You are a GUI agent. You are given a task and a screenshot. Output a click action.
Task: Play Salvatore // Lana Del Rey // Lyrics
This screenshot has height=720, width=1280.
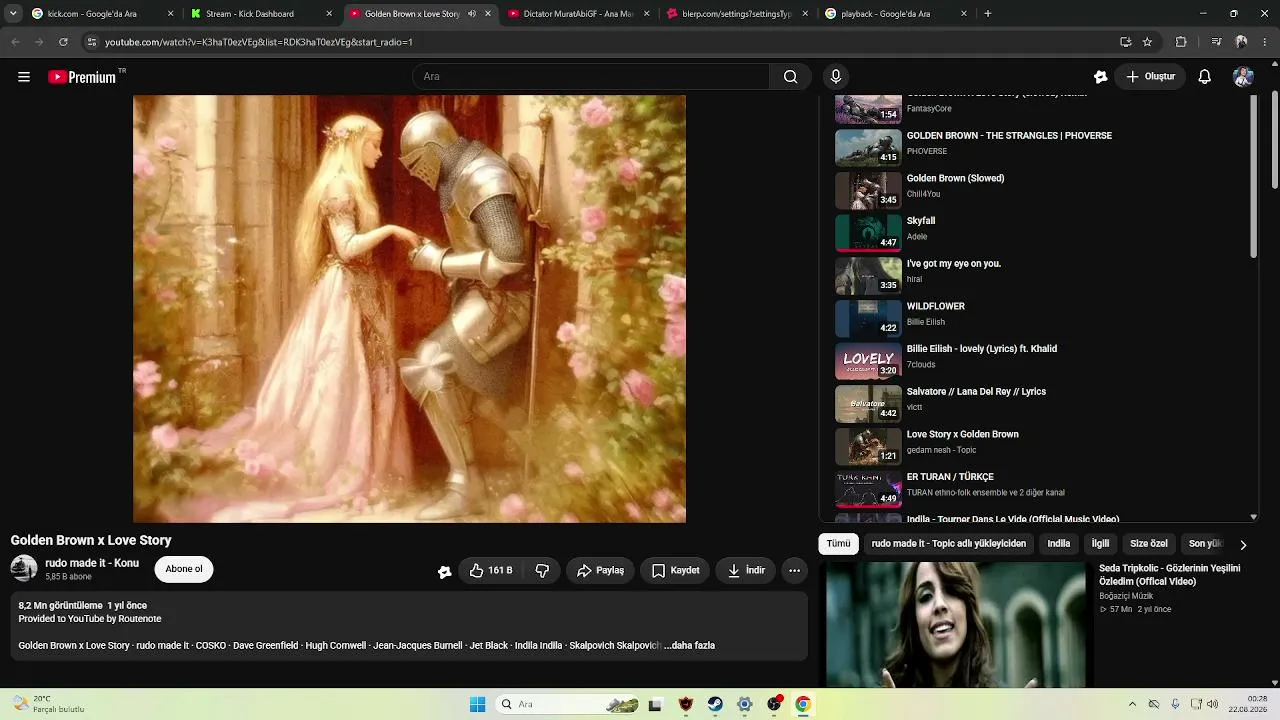point(1042,404)
